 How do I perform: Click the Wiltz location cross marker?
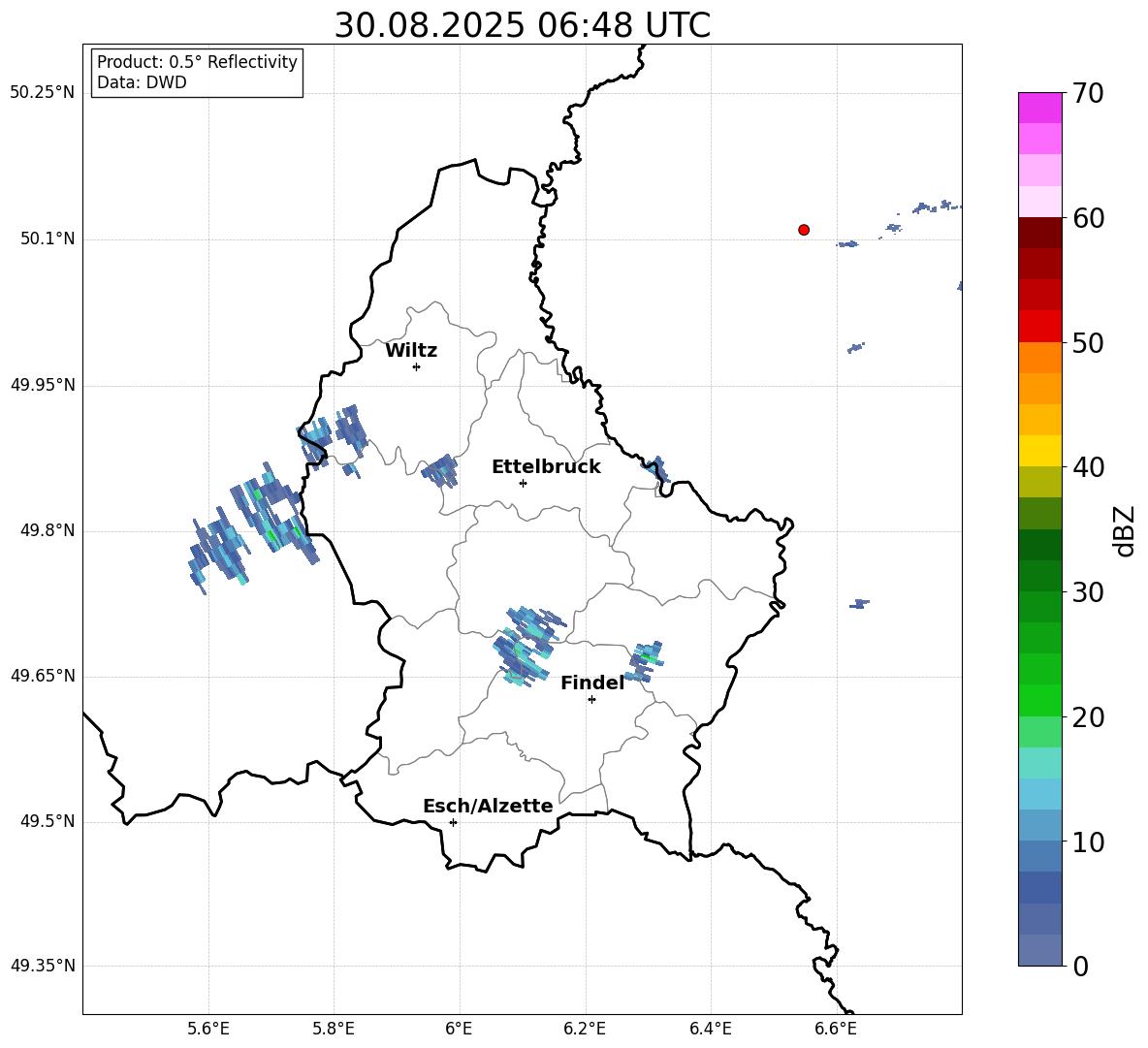point(416,366)
